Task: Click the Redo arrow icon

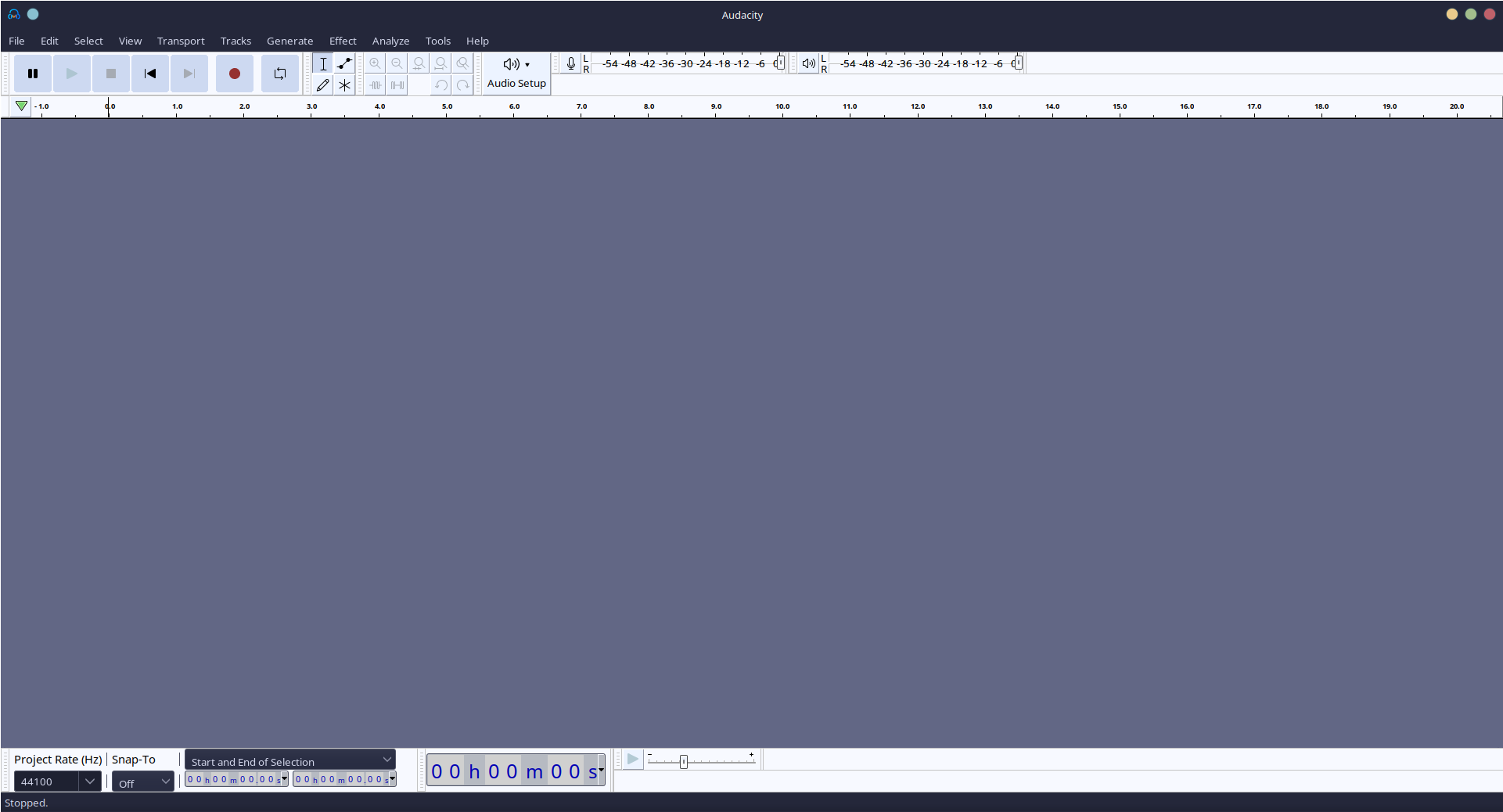Action: [x=463, y=84]
